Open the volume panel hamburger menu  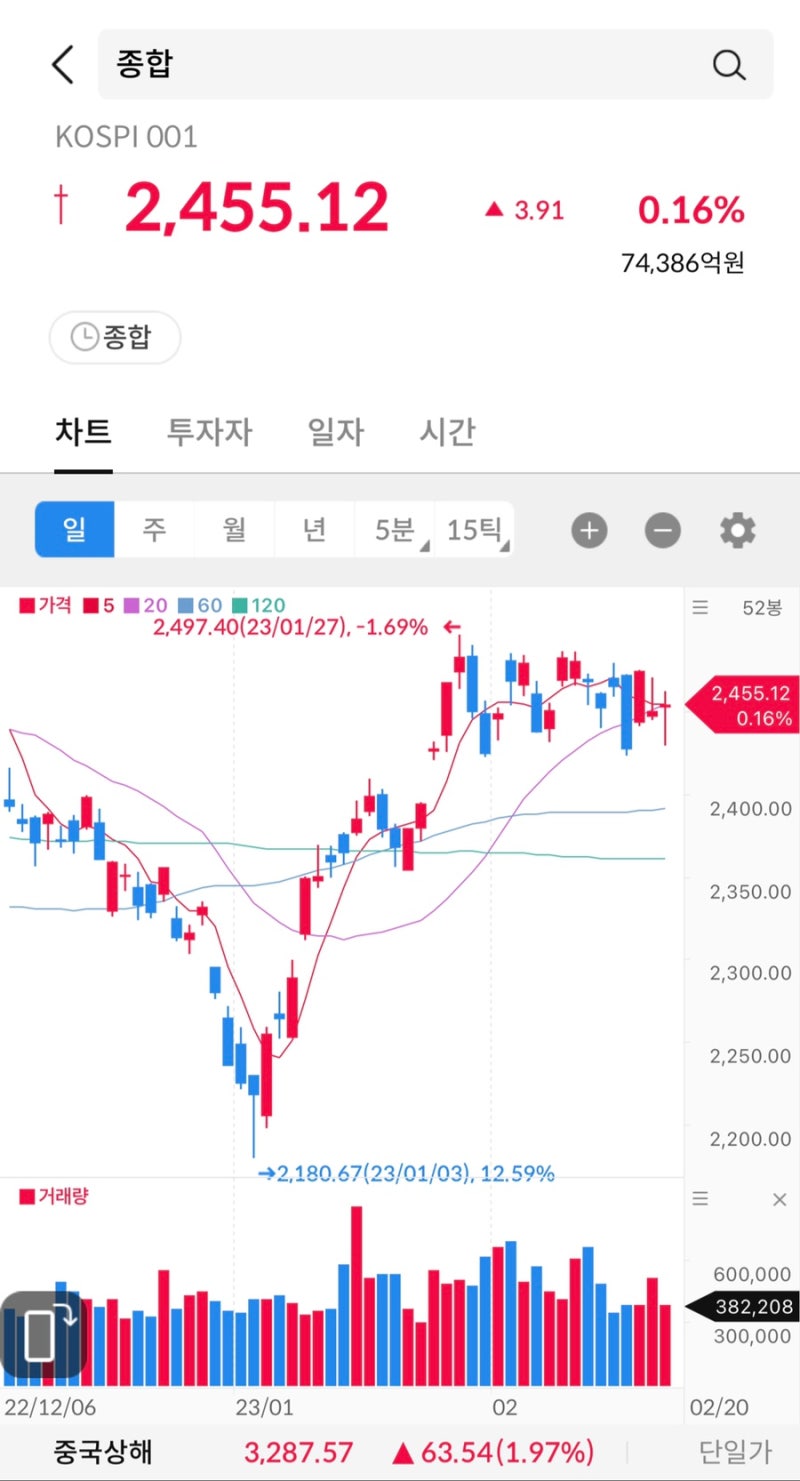point(699,1198)
